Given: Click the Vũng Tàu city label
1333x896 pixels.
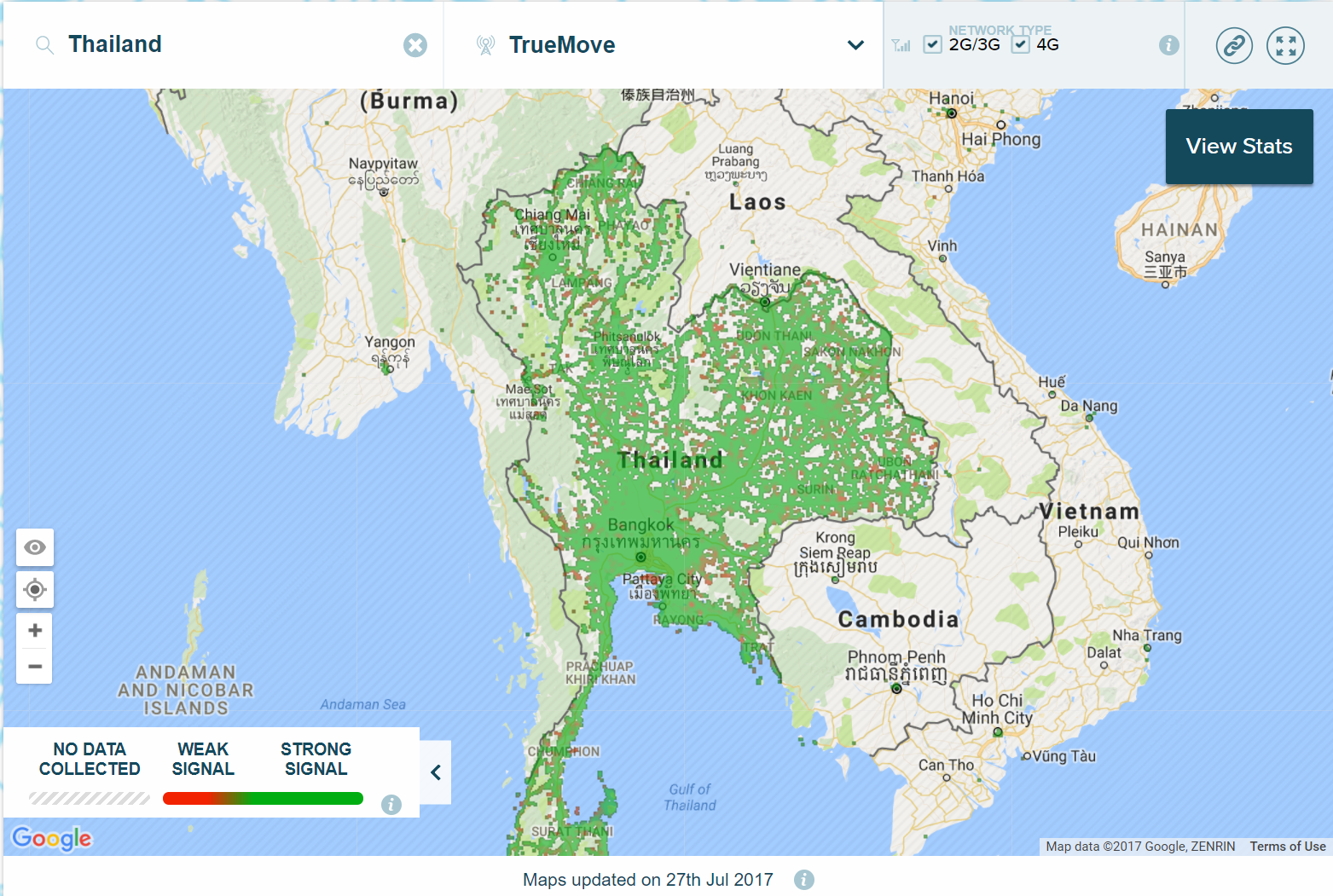Looking at the screenshot, I should click(x=1064, y=756).
